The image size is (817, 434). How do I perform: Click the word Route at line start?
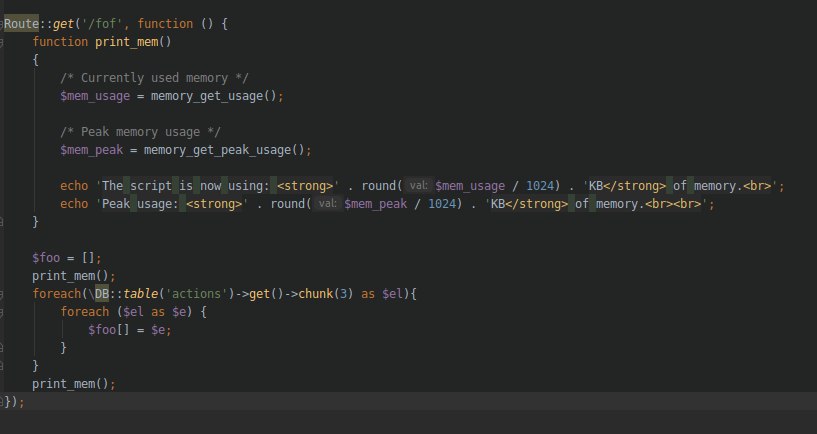[21, 24]
